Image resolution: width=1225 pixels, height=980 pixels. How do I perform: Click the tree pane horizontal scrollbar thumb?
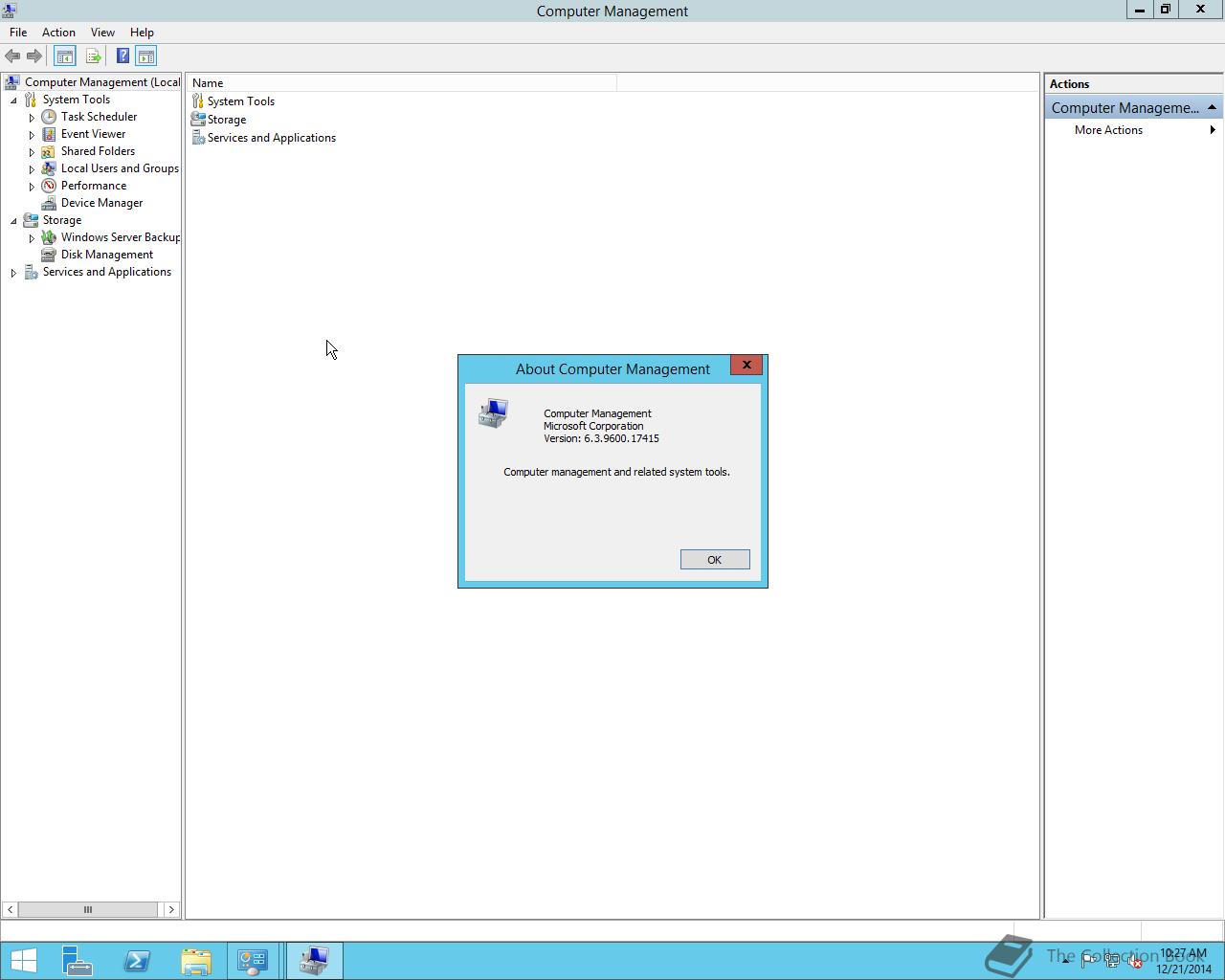coord(88,909)
